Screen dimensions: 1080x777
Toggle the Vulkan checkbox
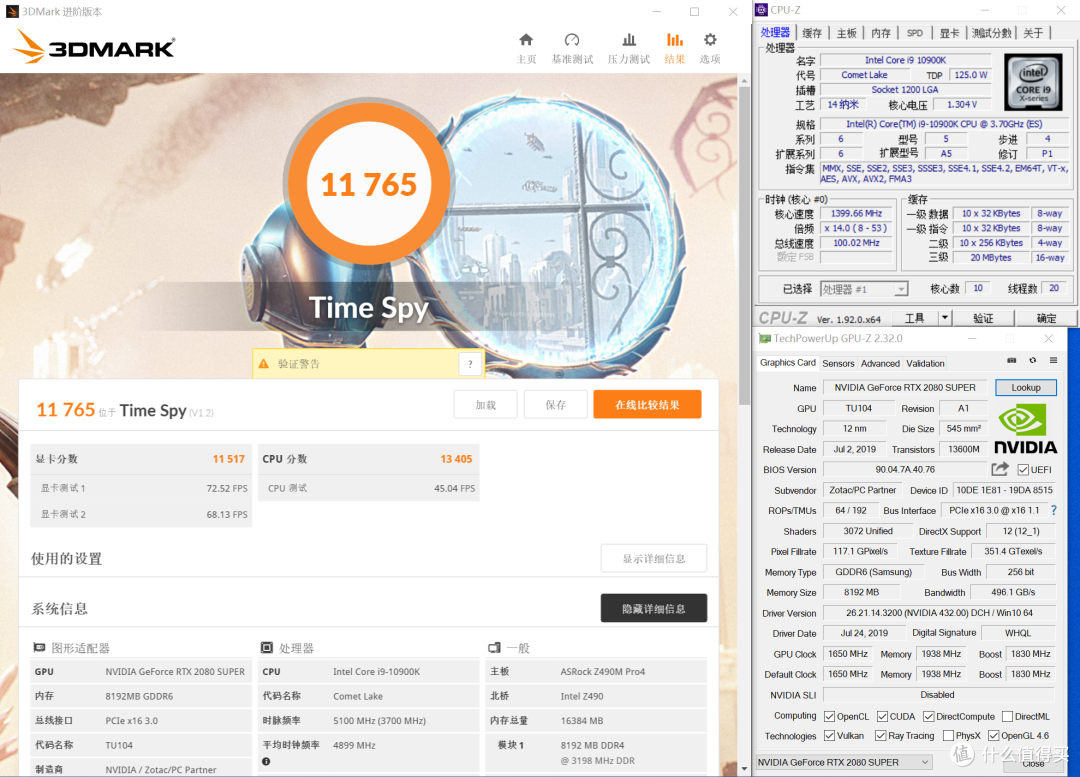829,736
